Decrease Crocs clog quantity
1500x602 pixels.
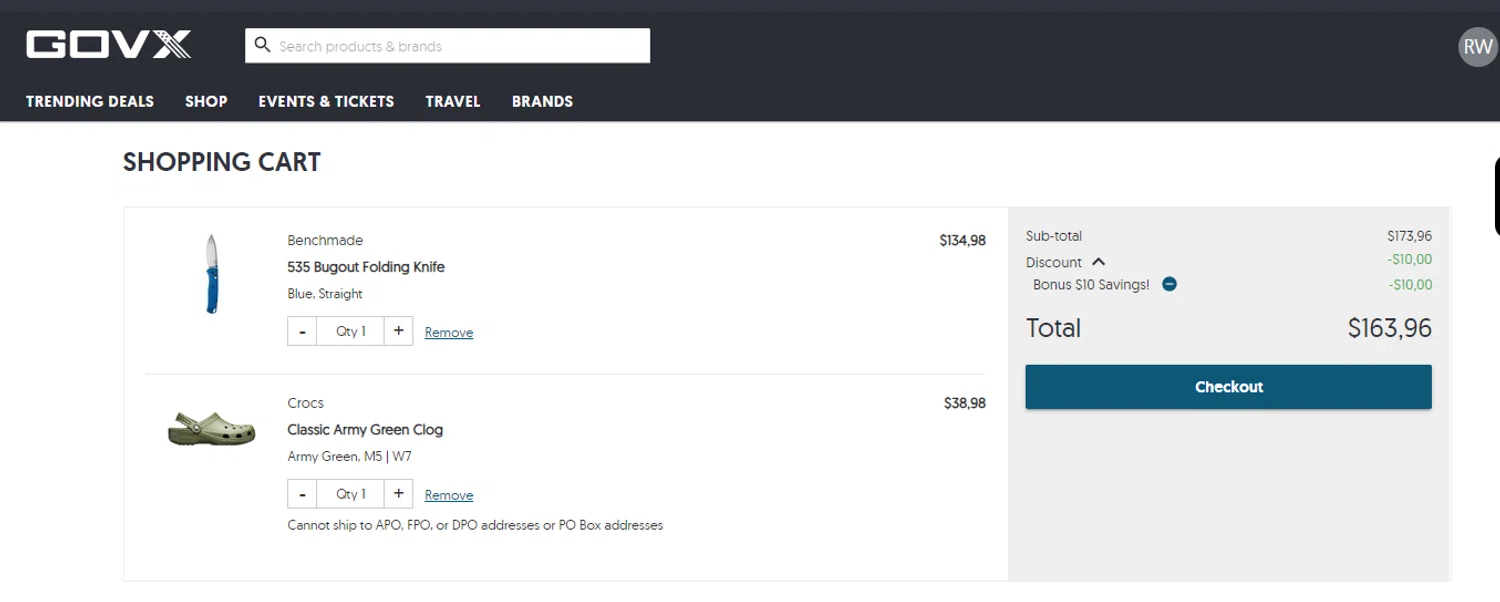[x=302, y=494]
